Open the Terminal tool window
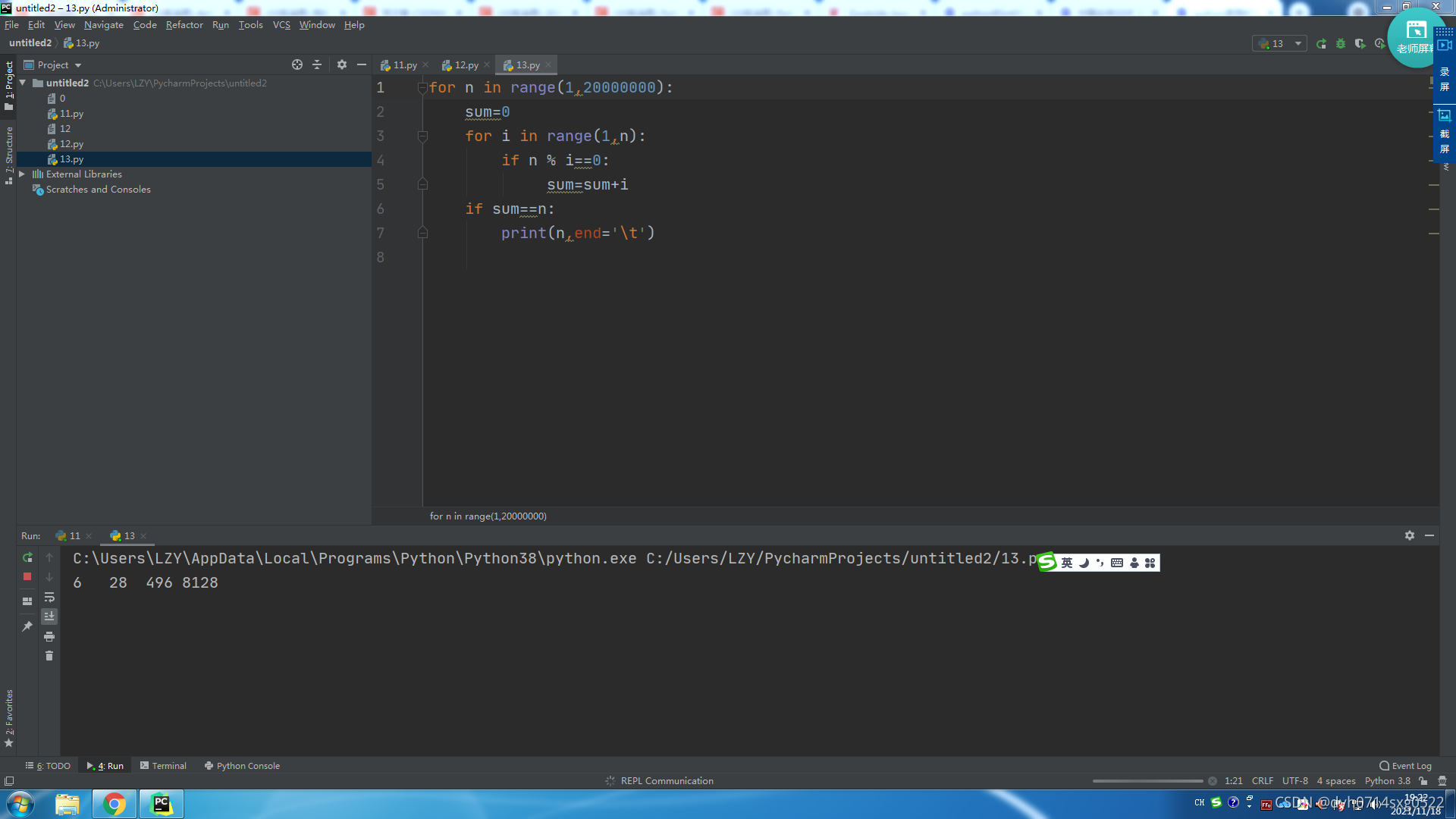Screen dimensions: 1456x819 [163, 766]
